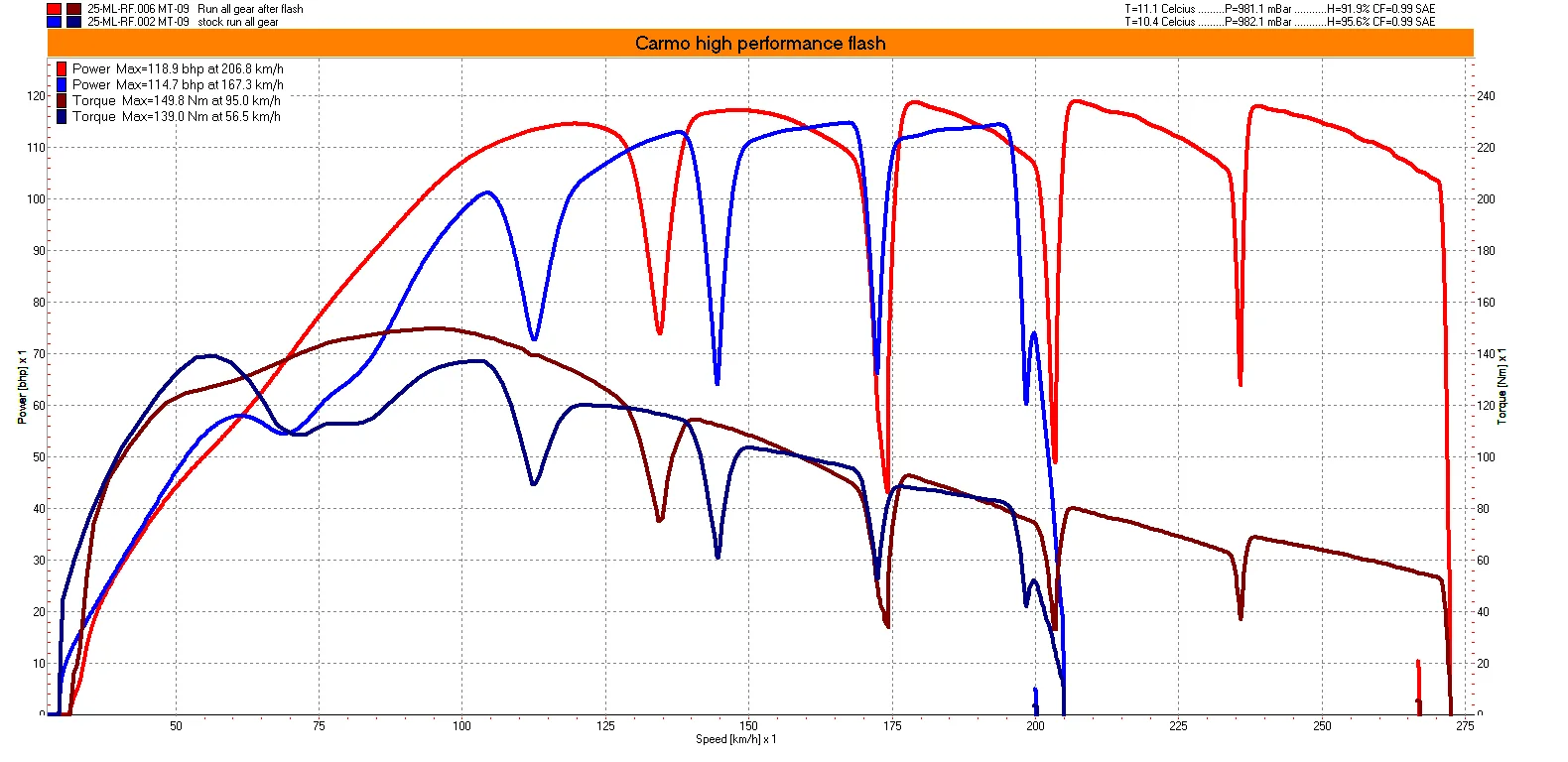Click legend text 'Power Max=114.7 bhp at 167.3 km/h'

click(178, 85)
